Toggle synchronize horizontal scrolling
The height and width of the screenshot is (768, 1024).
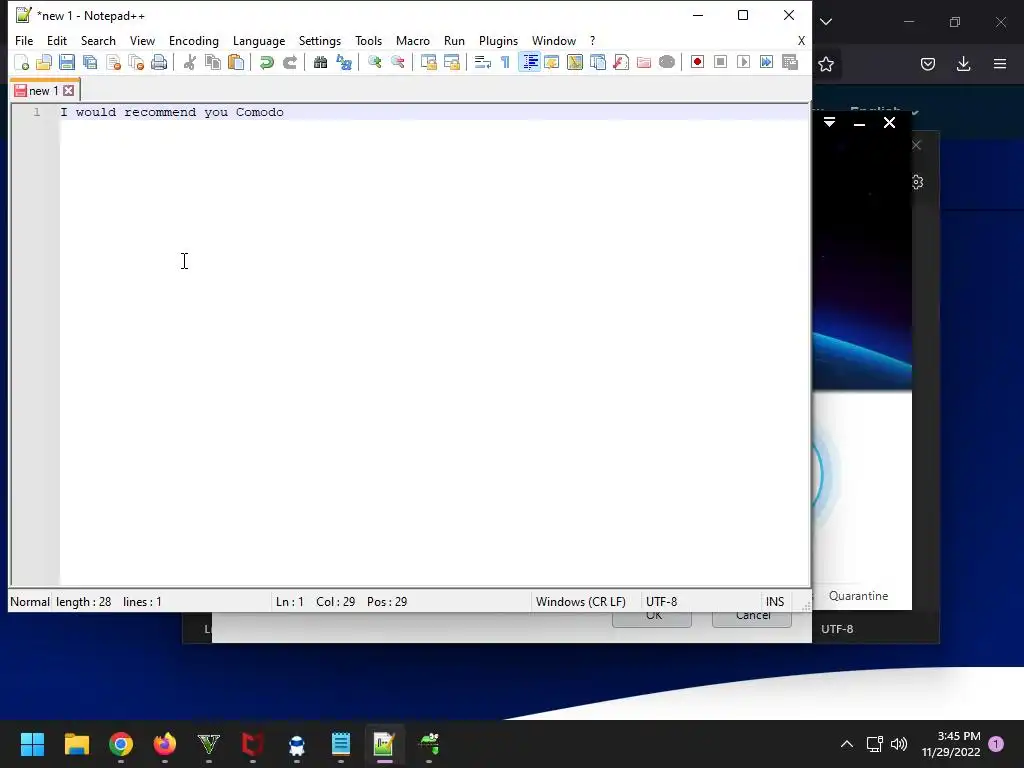451,62
